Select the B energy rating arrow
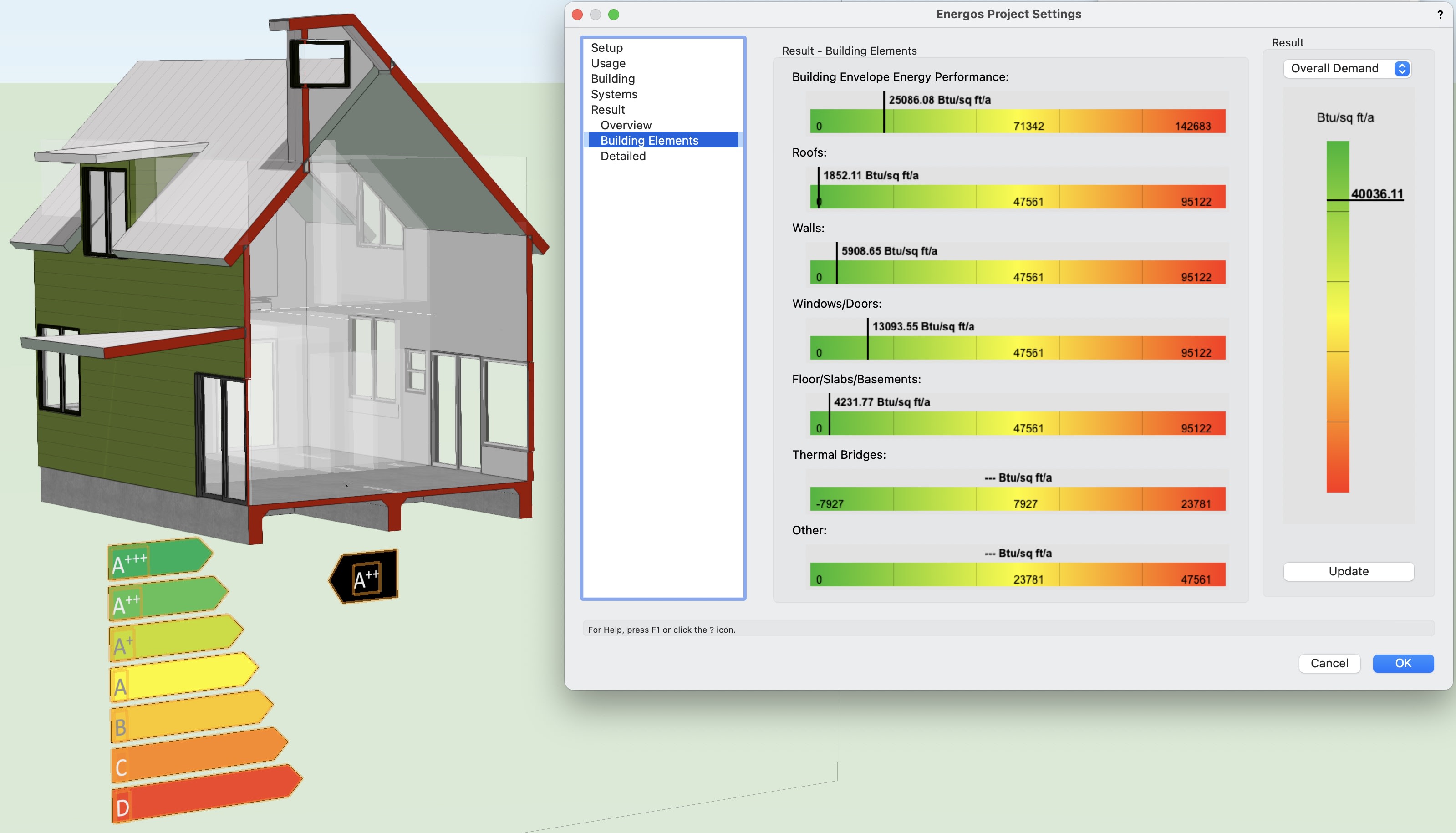The image size is (1456, 833). pyautogui.click(x=191, y=716)
